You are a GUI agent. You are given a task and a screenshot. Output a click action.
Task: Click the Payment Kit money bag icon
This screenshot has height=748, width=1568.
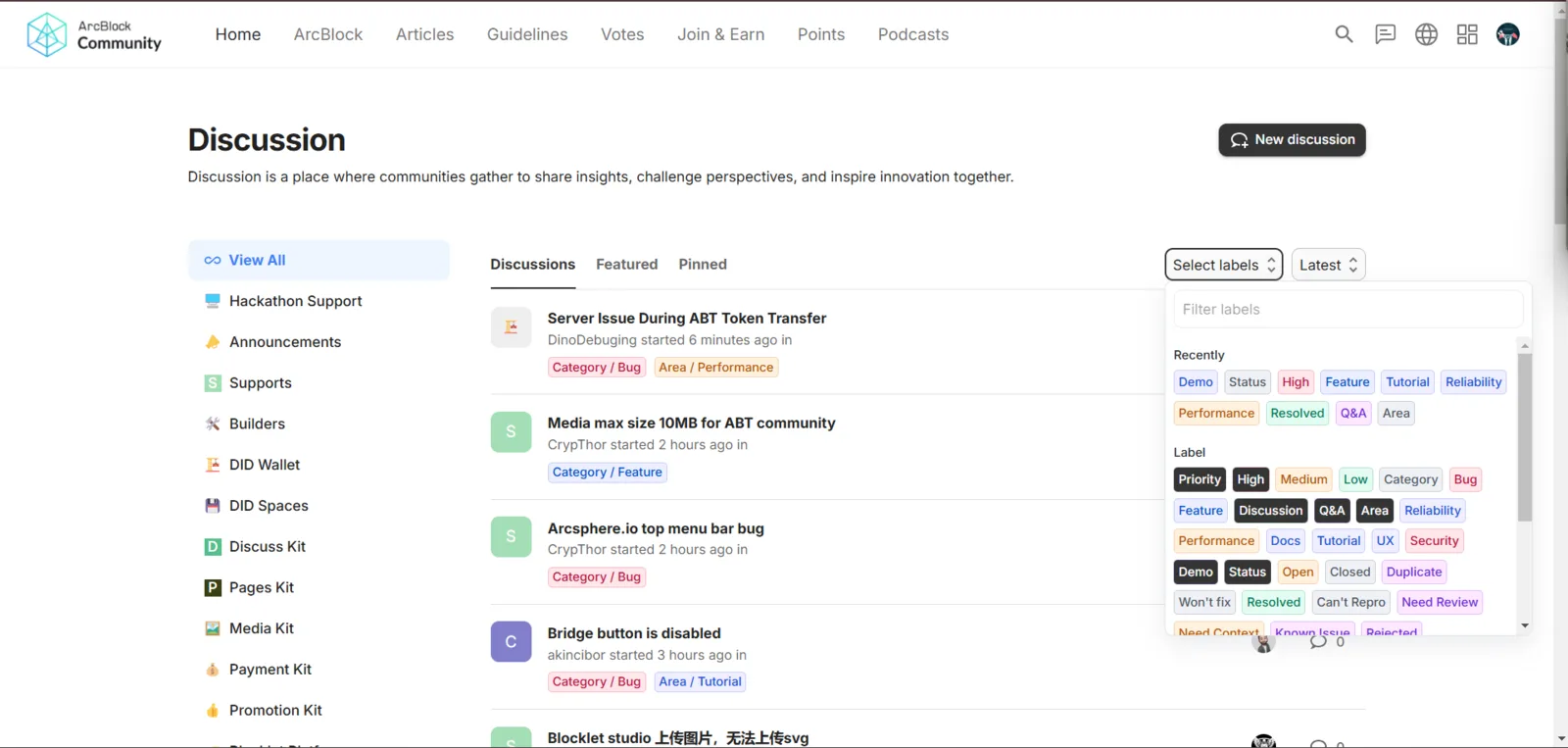click(x=213, y=670)
